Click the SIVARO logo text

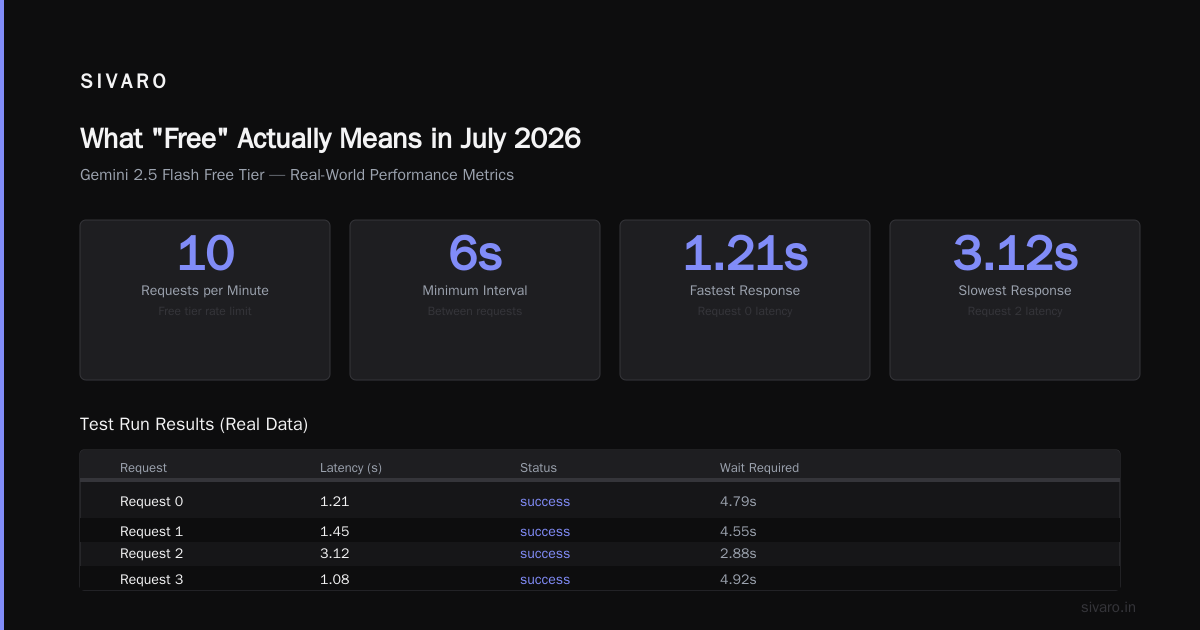pyautogui.click(x=124, y=82)
